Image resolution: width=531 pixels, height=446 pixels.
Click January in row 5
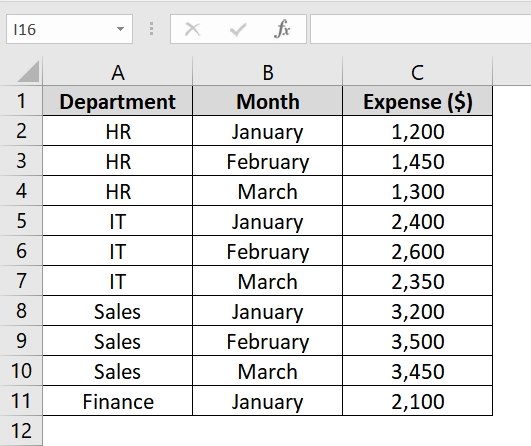coord(268,221)
